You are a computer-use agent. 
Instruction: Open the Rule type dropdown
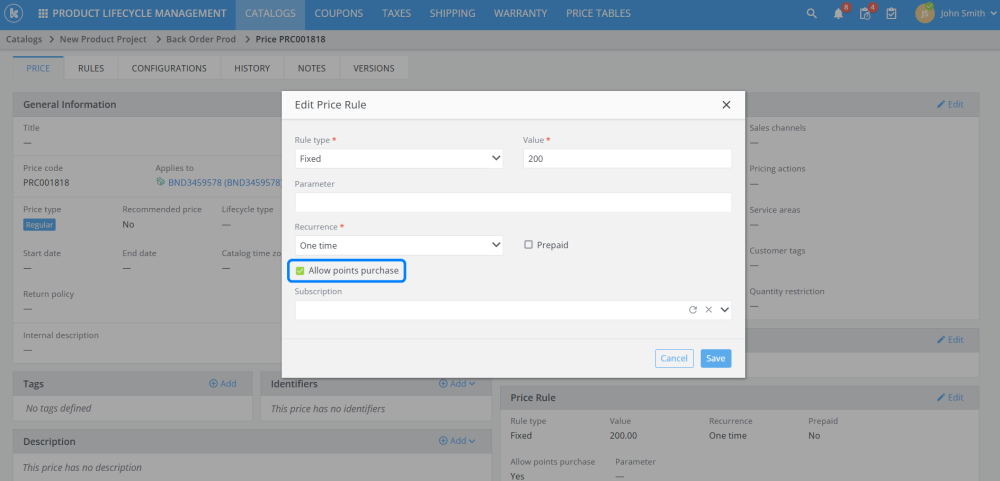(x=398, y=158)
